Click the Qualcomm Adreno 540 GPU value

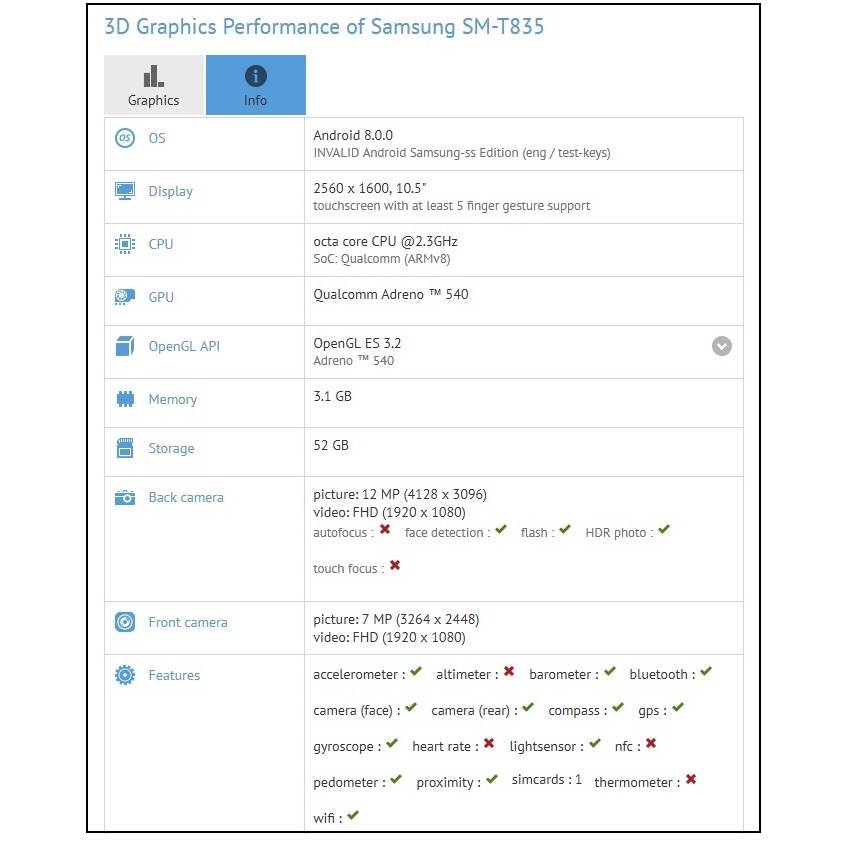tap(391, 294)
